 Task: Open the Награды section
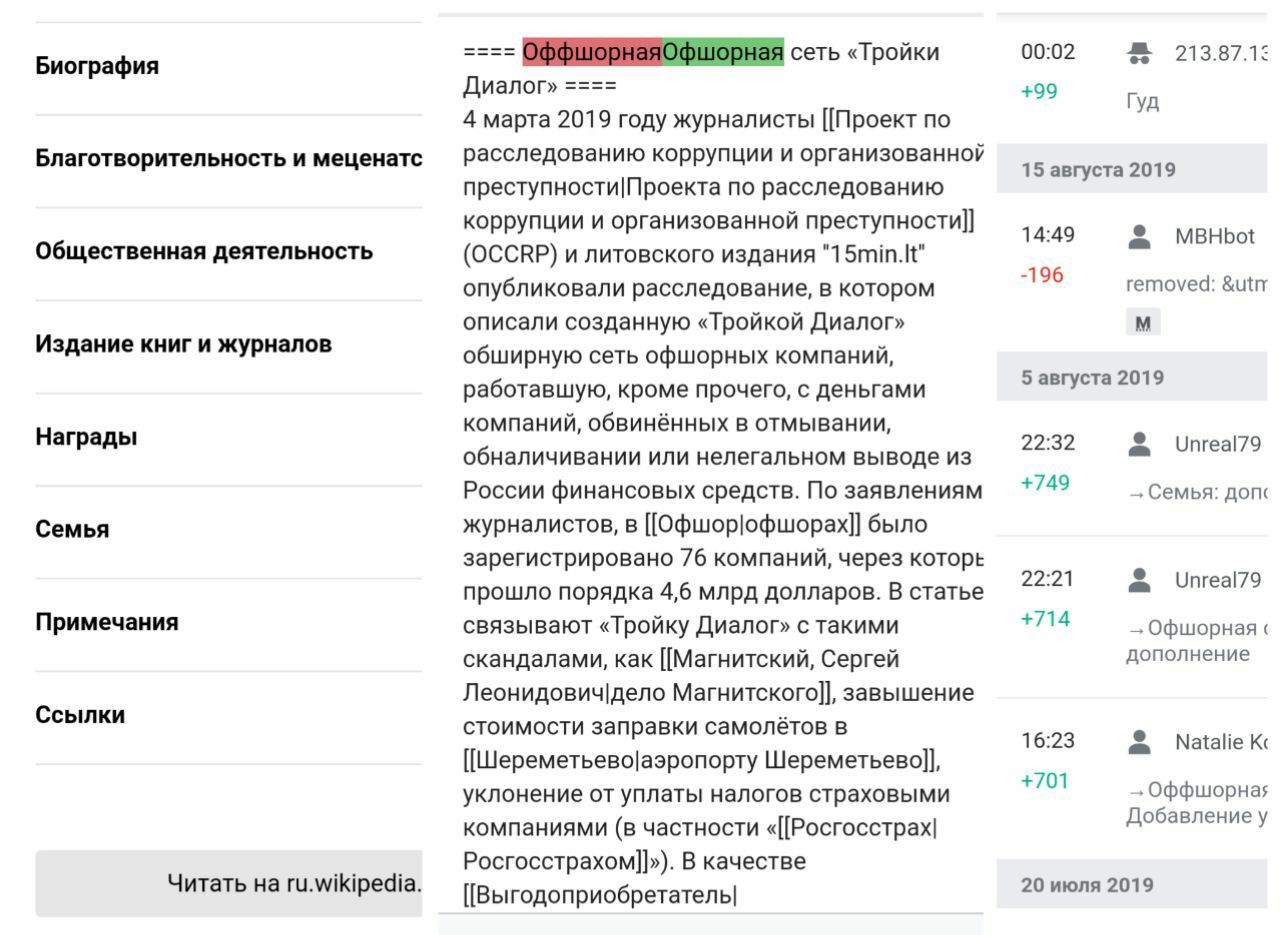[x=229, y=438]
